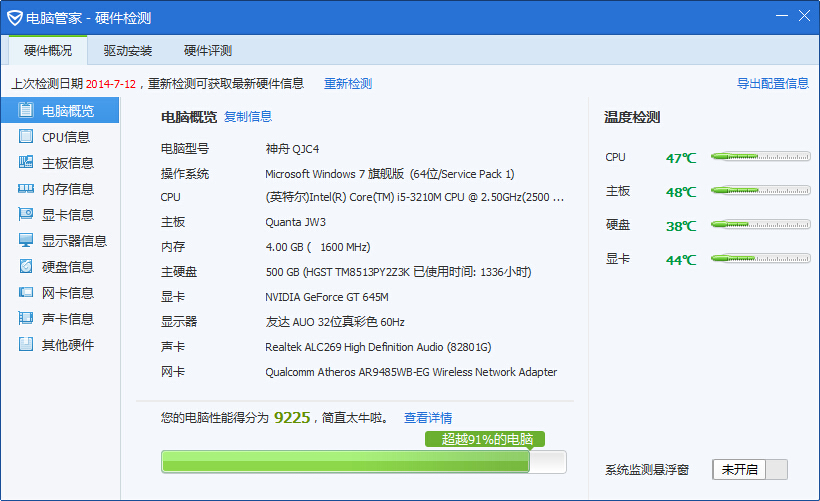Open the 其他硬件 icon entry

coord(26,344)
